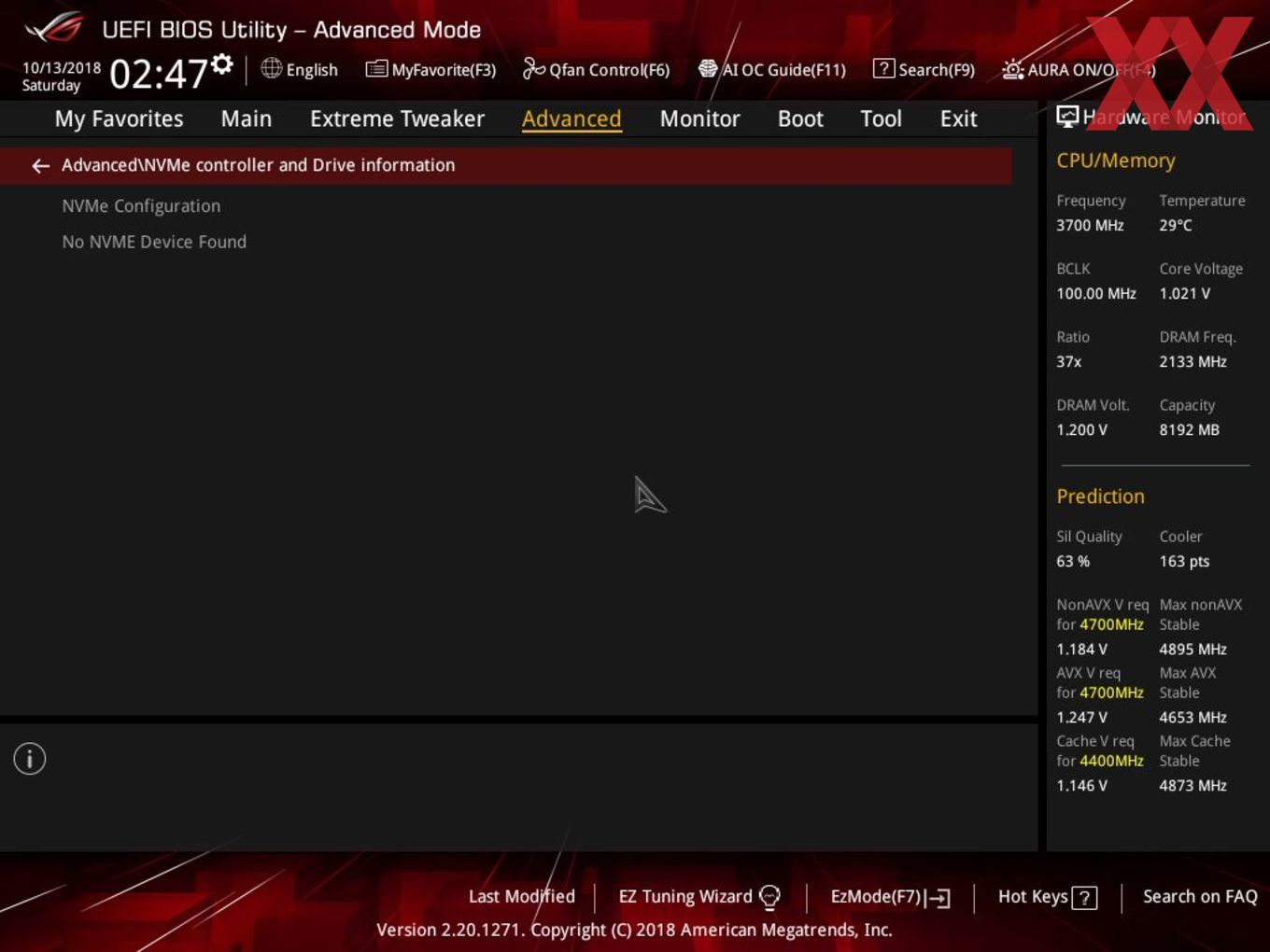Click the 8192 MB capacity value
The width and height of the screenshot is (1270, 952).
click(x=1190, y=429)
